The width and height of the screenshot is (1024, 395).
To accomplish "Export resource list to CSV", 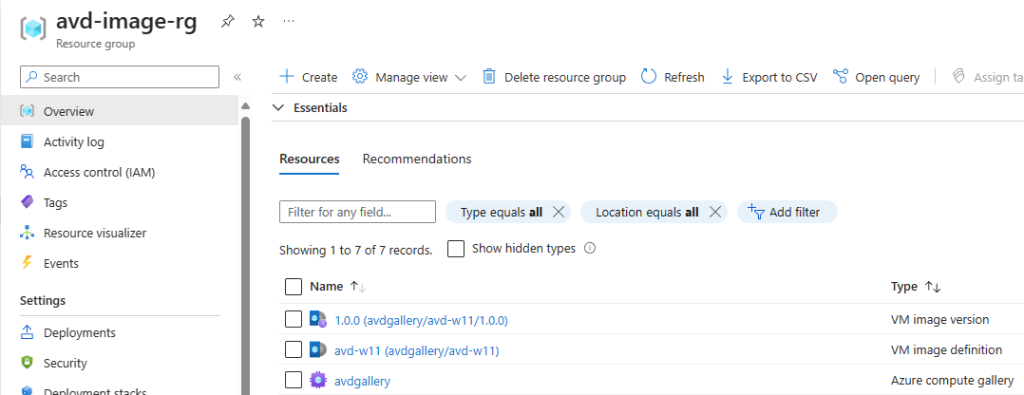I will click(769, 77).
